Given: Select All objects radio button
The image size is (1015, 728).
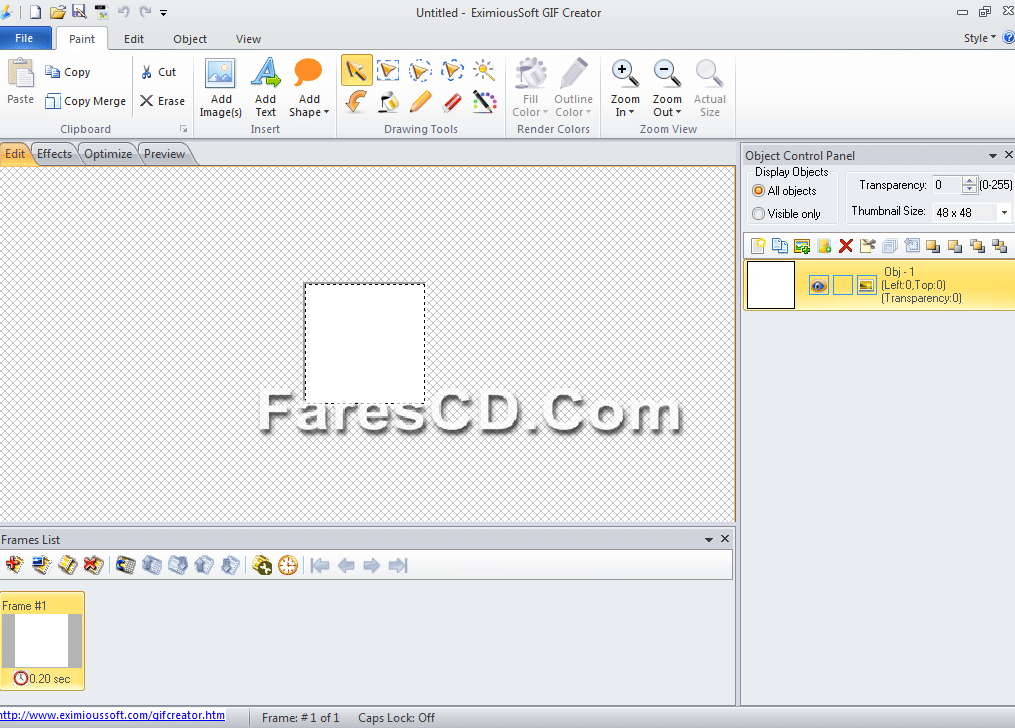Looking at the screenshot, I should pos(759,191).
